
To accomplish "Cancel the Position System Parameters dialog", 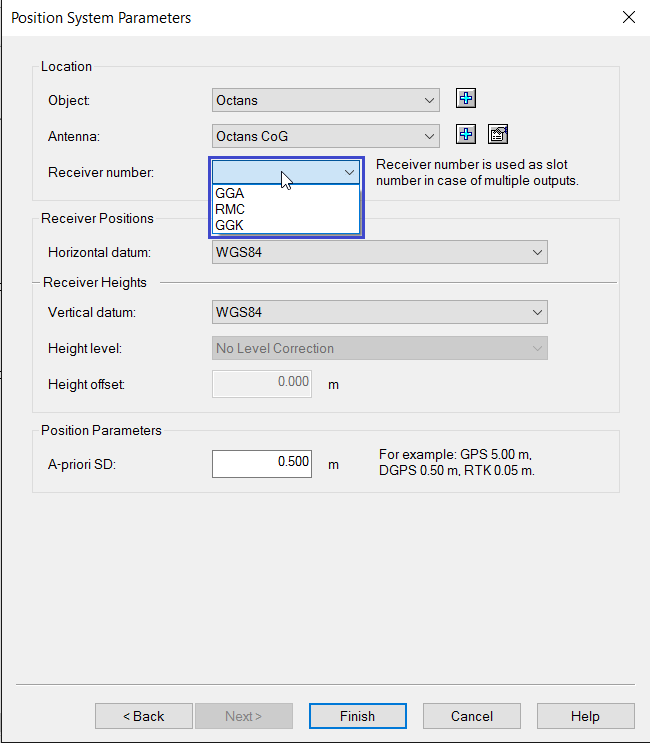I will (472, 716).
